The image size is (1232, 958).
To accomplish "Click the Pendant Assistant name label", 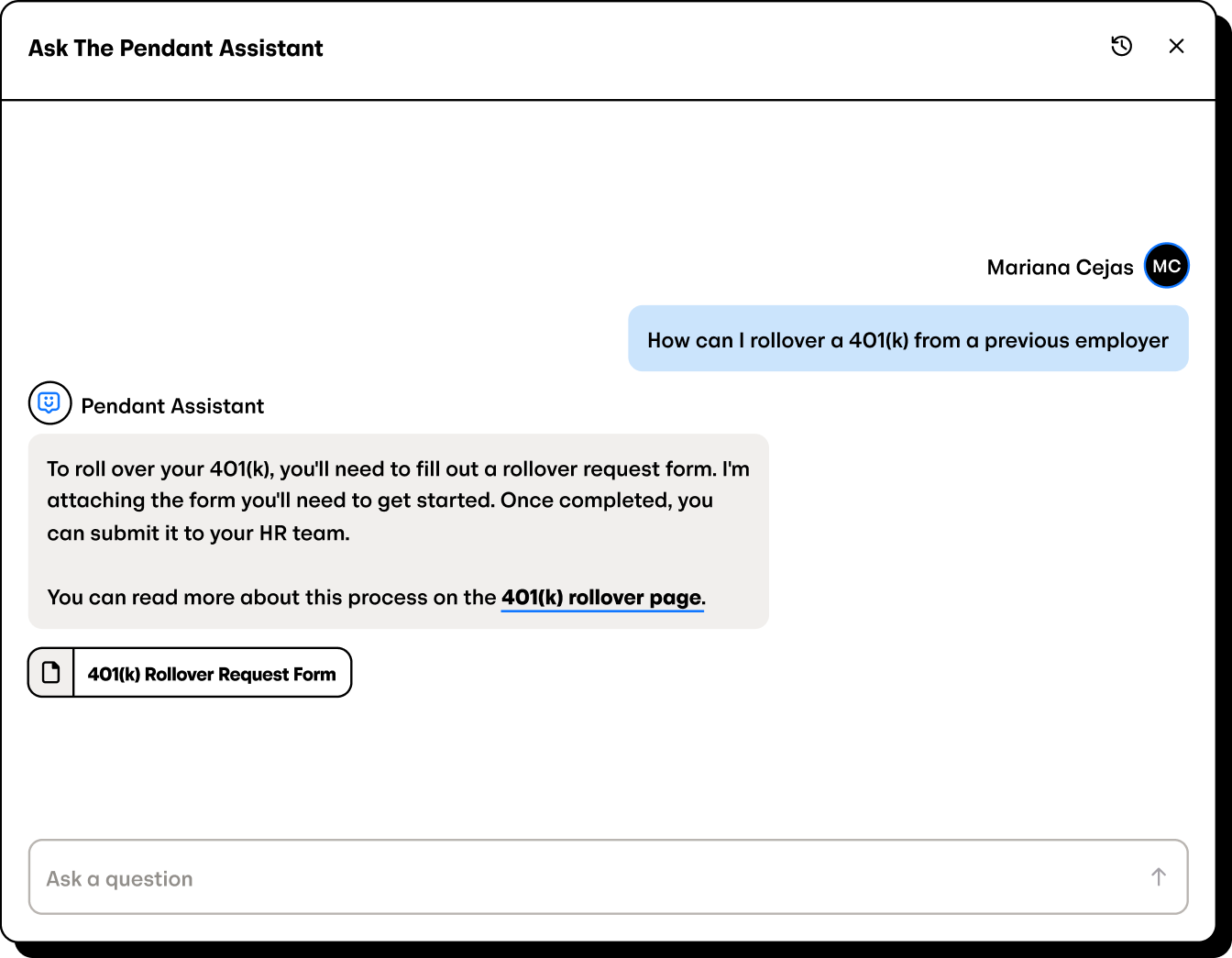I will [x=172, y=406].
